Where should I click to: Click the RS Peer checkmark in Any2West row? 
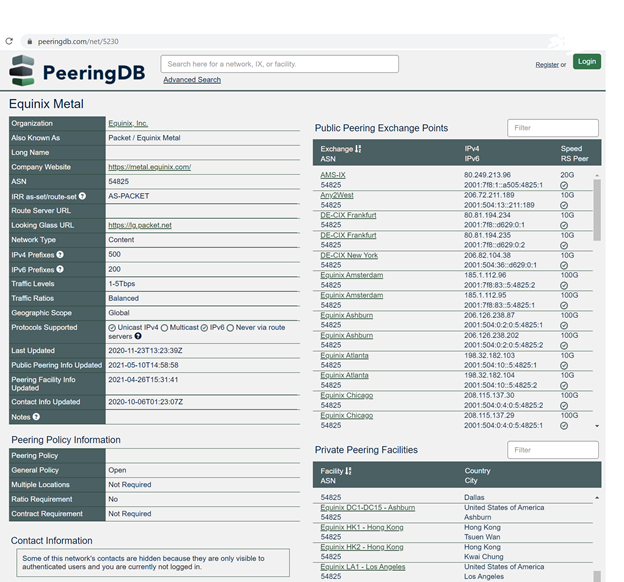click(564, 205)
